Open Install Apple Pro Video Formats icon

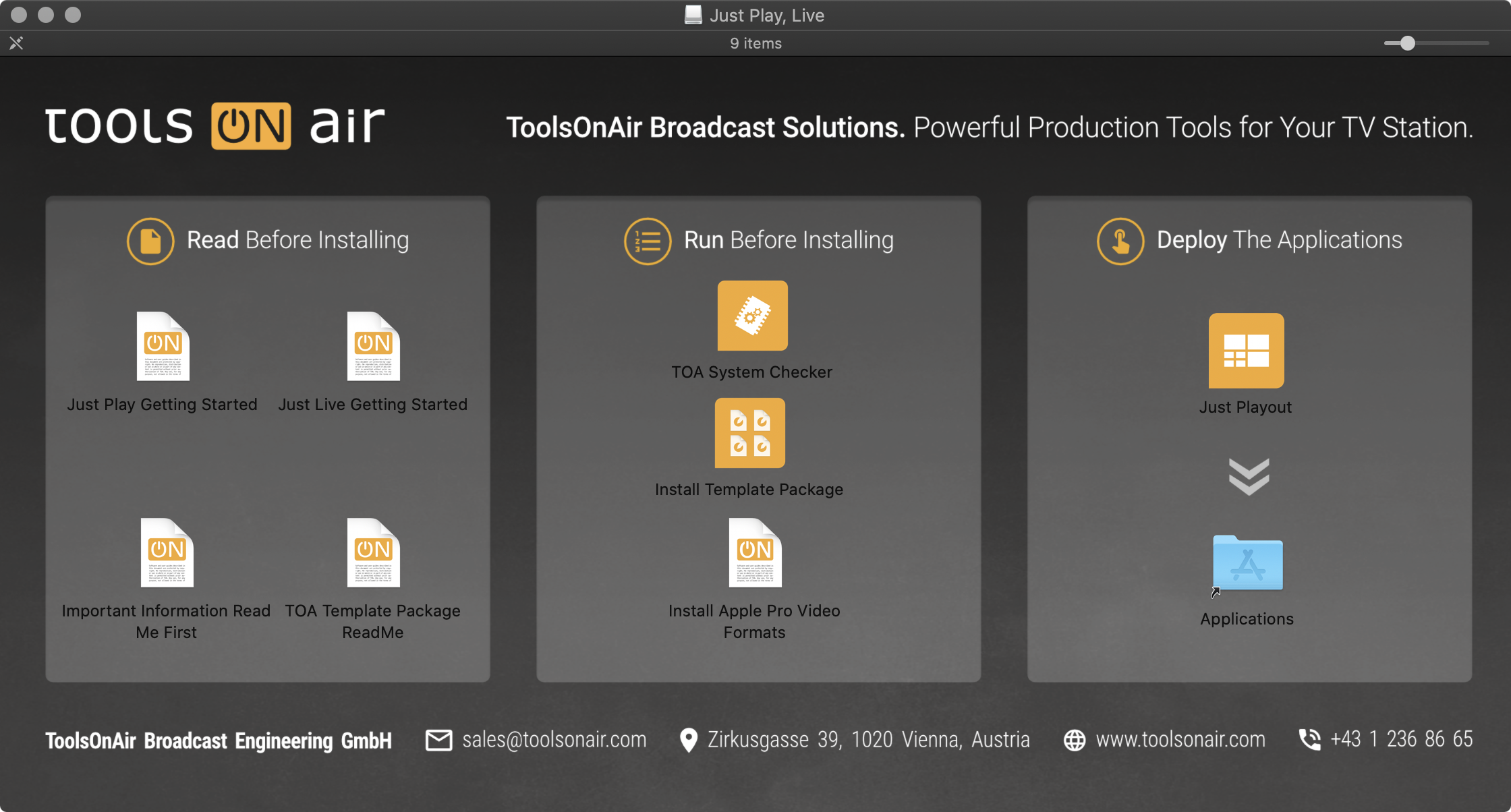pos(755,553)
